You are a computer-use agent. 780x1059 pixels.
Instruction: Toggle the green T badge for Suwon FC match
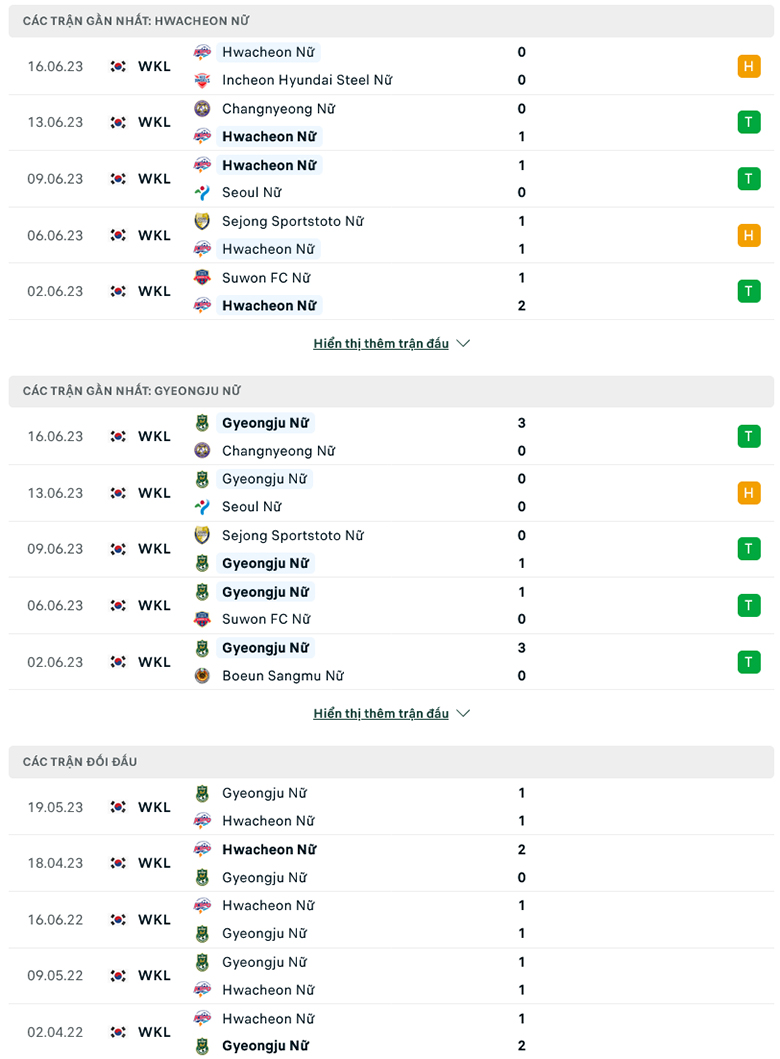coord(749,291)
